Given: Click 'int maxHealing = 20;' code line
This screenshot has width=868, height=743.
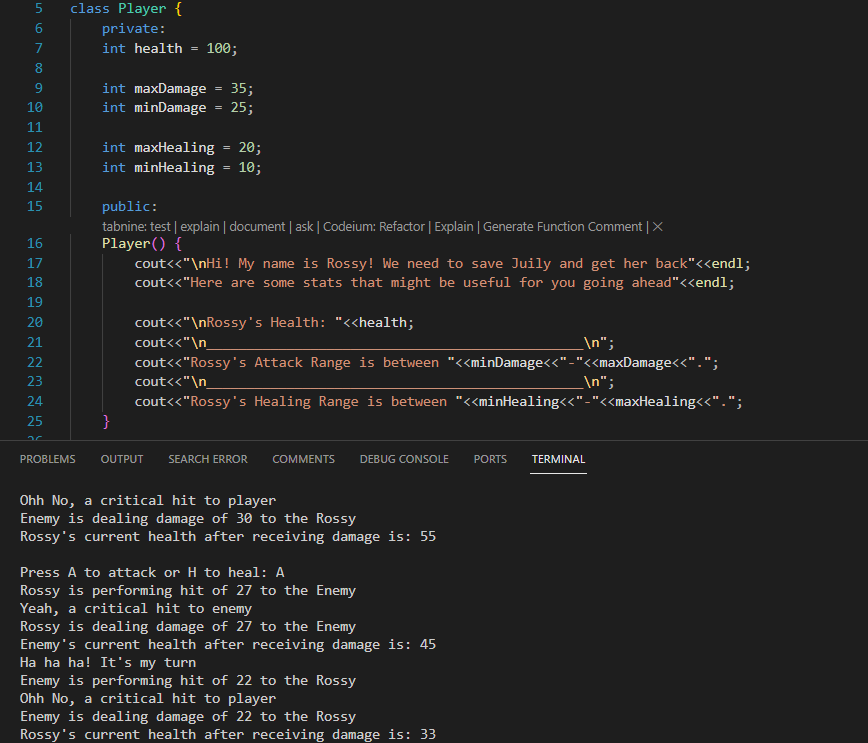Looking at the screenshot, I should pos(182,147).
